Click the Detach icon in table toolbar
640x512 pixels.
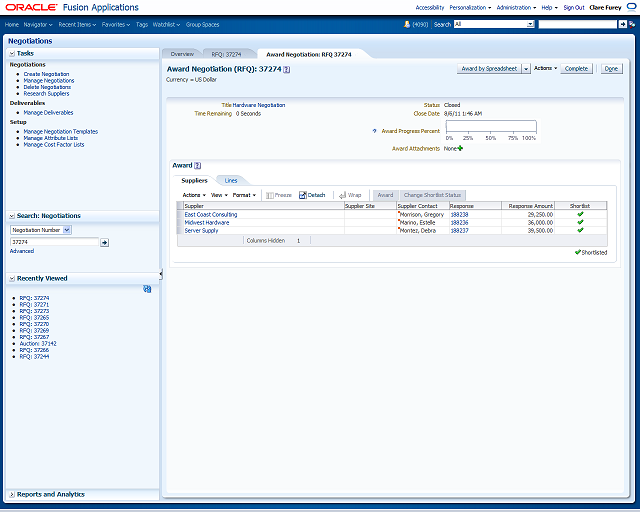[x=302, y=195]
